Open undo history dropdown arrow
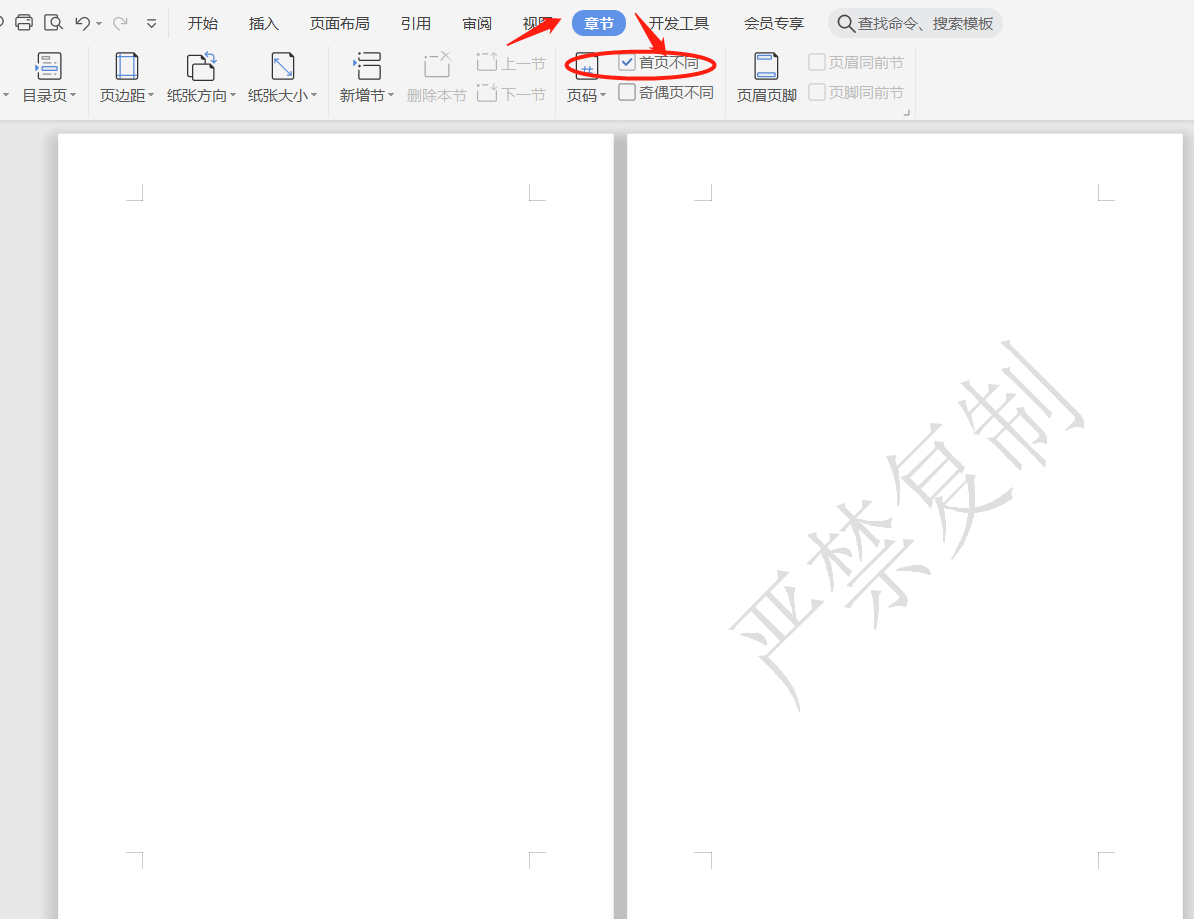The height and width of the screenshot is (919, 1194). [99, 24]
